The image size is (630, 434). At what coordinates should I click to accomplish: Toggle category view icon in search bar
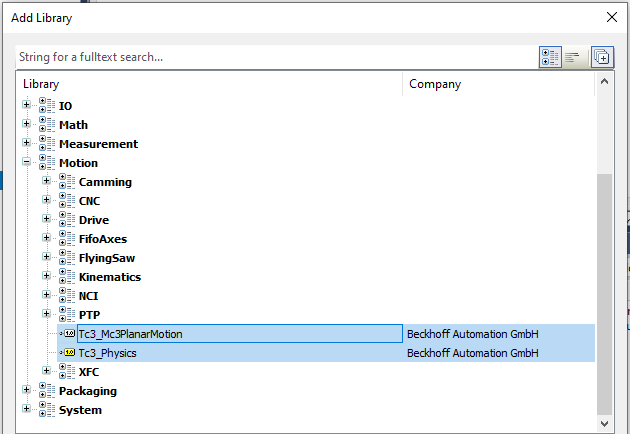point(550,57)
